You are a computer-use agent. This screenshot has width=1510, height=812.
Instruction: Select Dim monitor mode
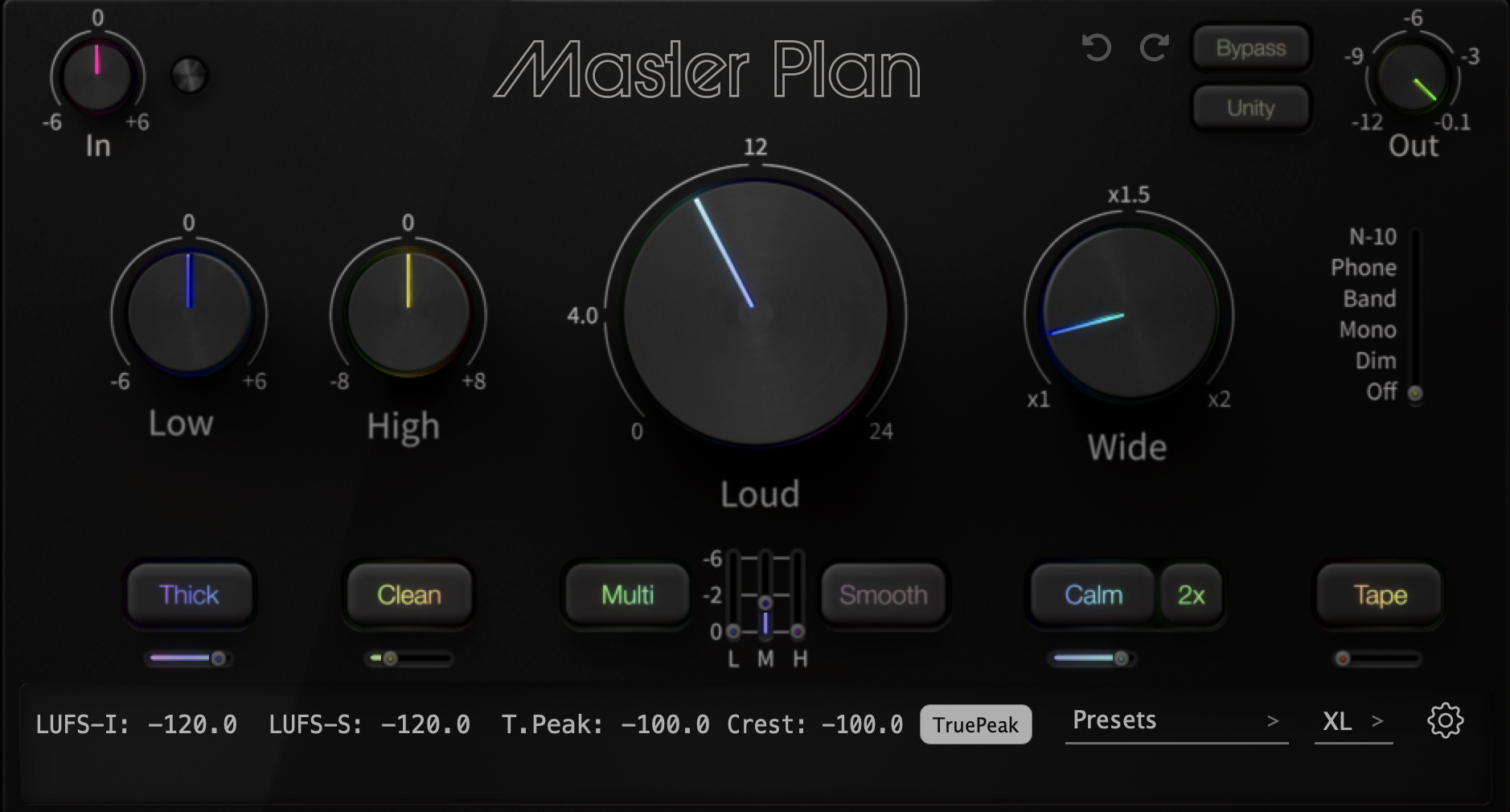coord(1376,361)
